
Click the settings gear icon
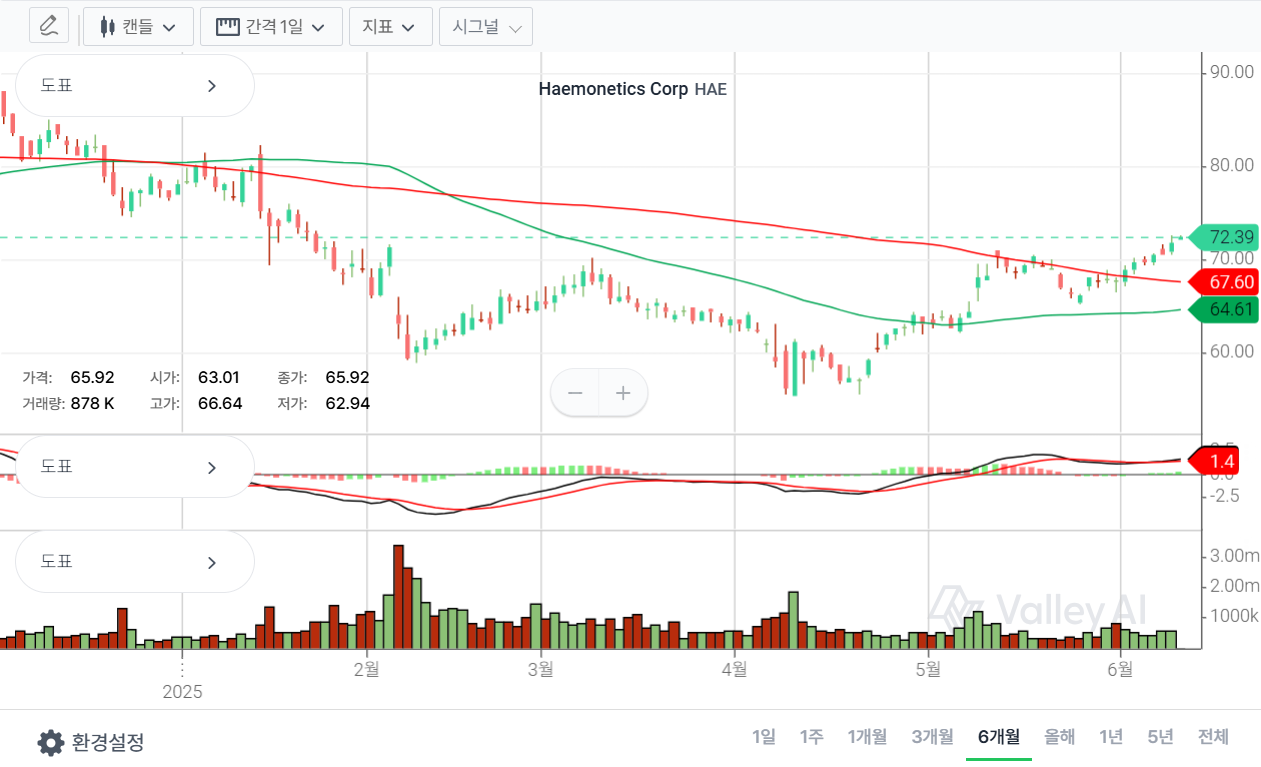pyautogui.click(x=51, y=742)
